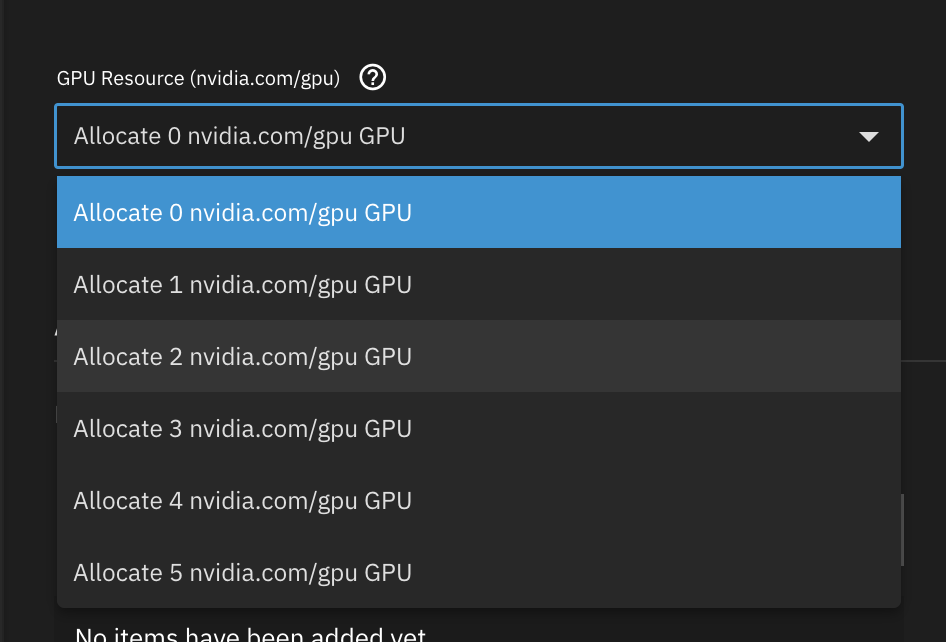Screen dimensions: 946x642
Task: Click the 'No items have been added yet' text
Action: [x=250, y=633]
